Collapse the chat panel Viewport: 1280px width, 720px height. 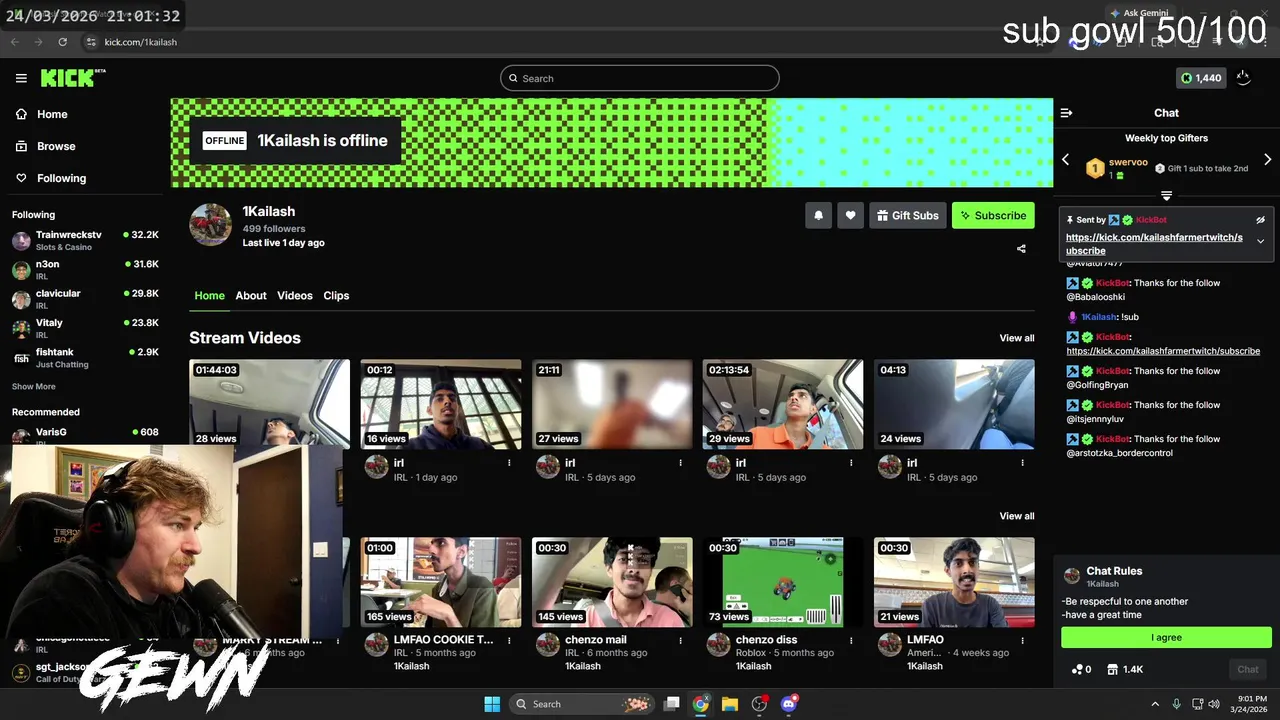coord(1066,113)
